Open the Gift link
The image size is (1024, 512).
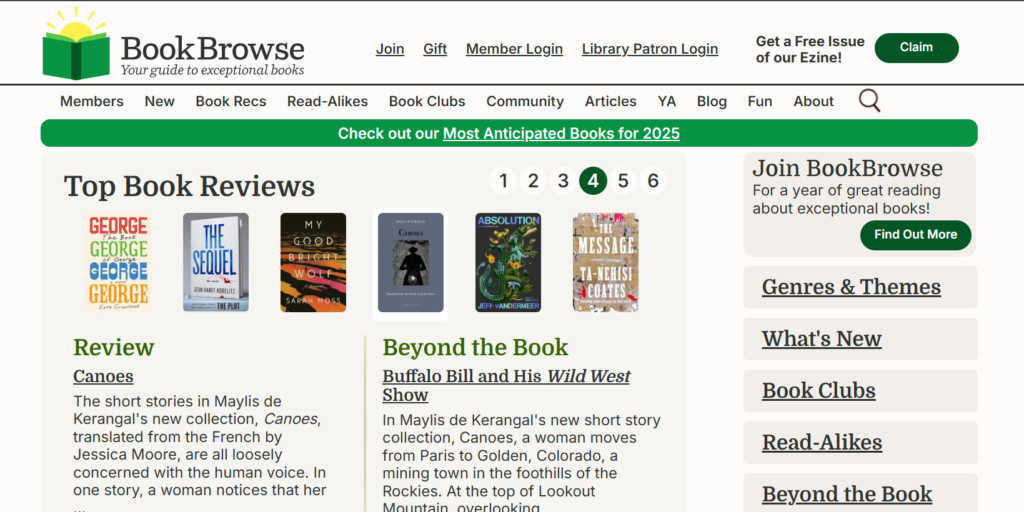tap(435, 49)
